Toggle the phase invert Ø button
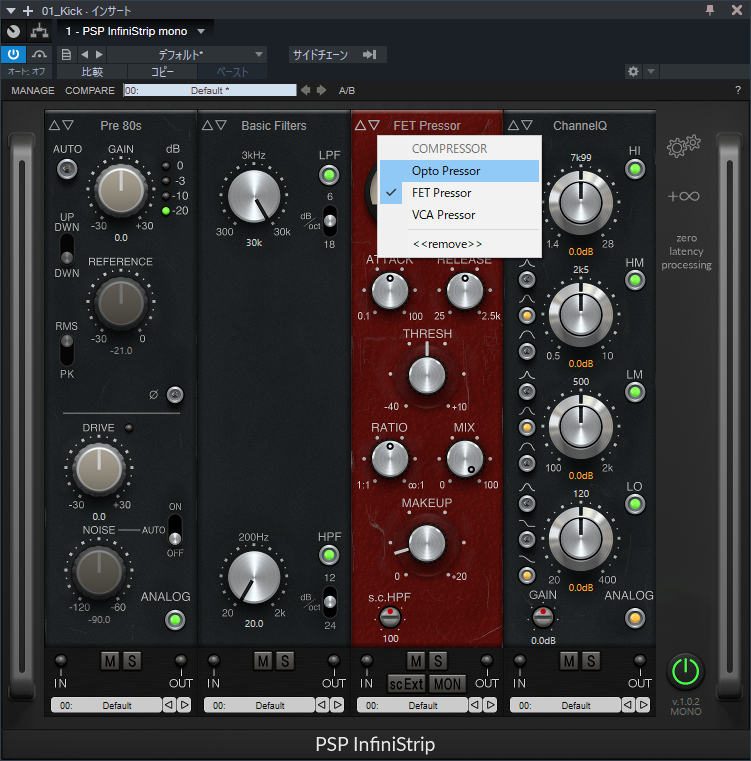 click(x=175, y=395)
